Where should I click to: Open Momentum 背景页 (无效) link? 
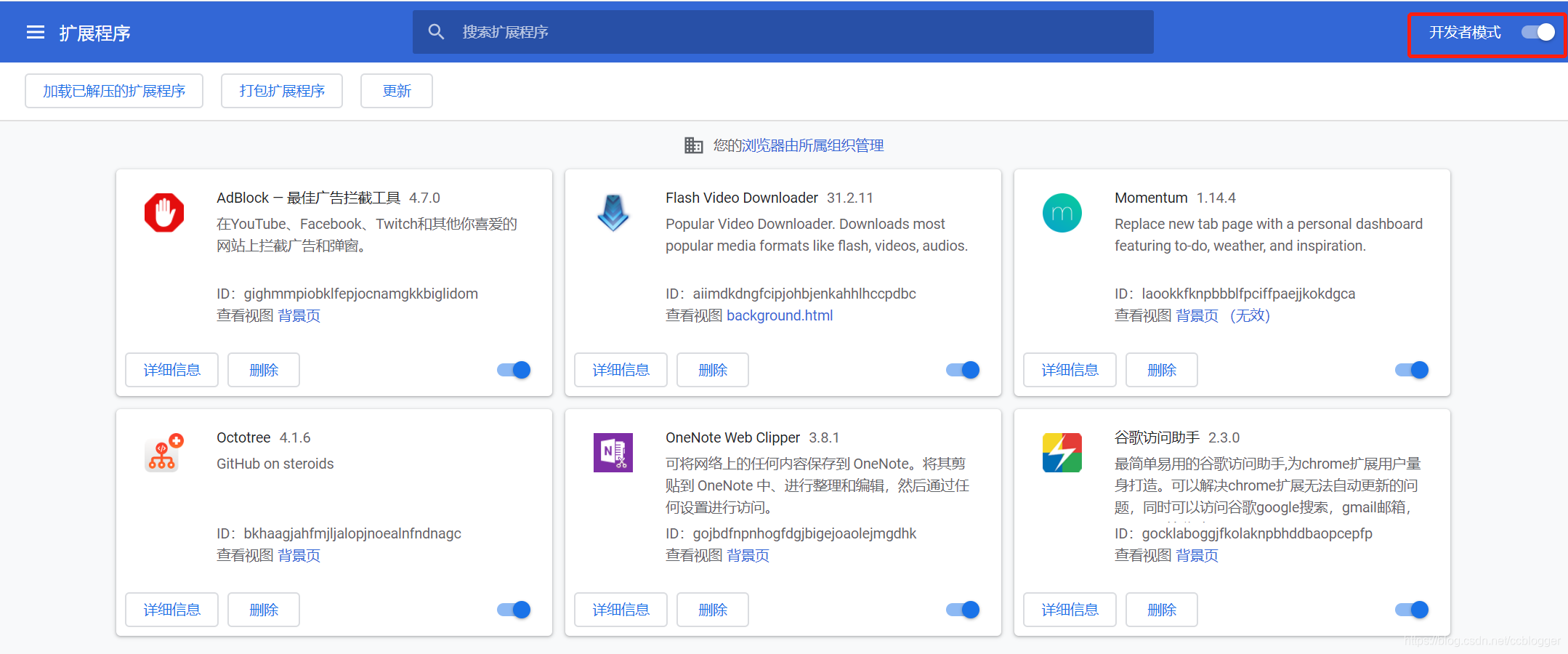[1223, 315]
